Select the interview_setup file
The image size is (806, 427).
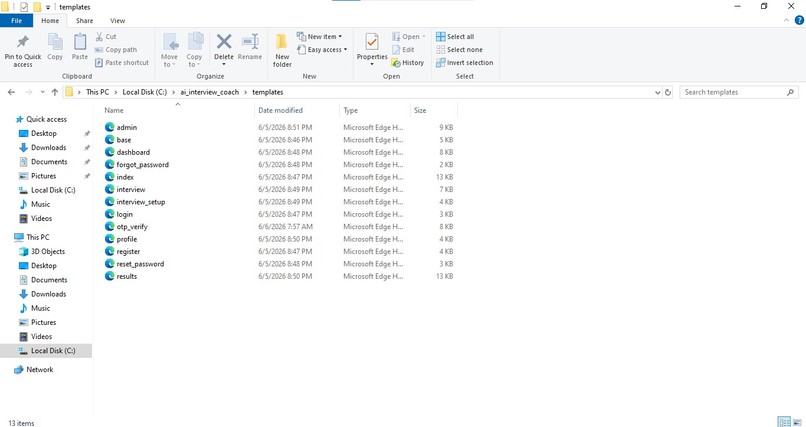[x=140, y=202]
